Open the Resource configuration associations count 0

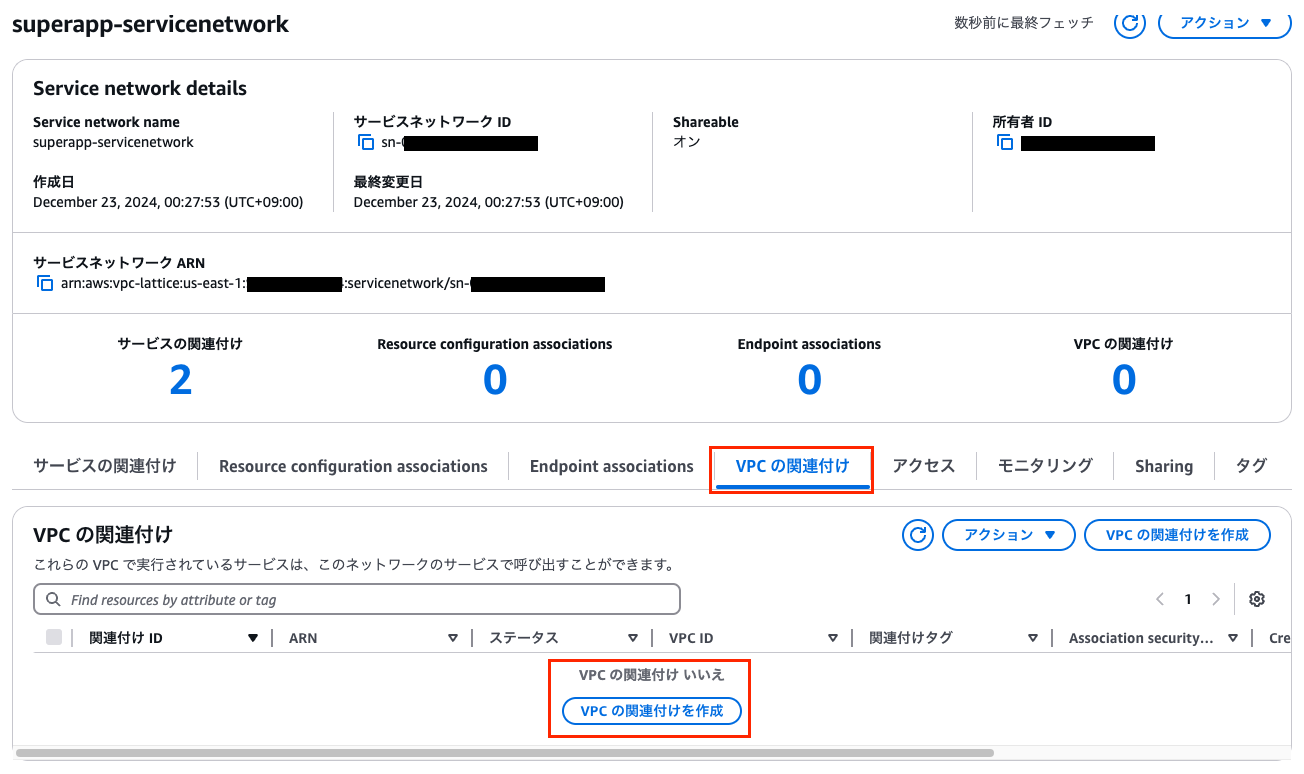coord(495,380)
